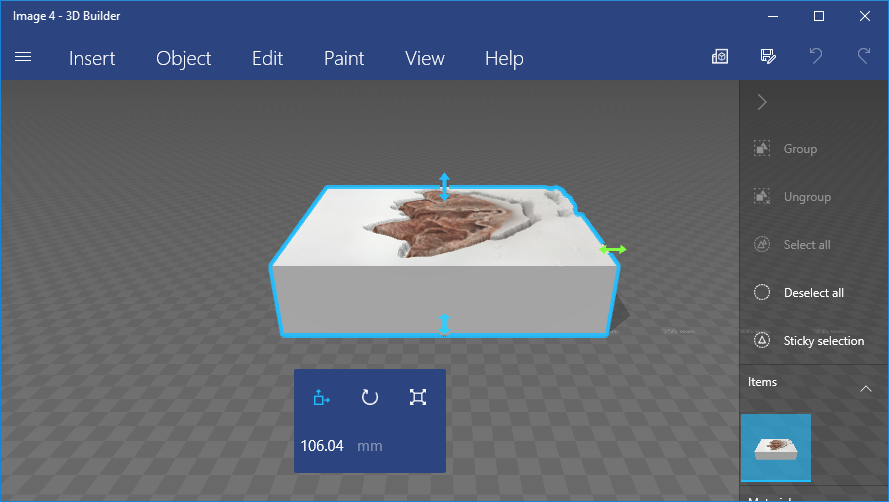Collapse the Items section chevron
The height and width of the screenshot is (502, 889).
[865, 387]
